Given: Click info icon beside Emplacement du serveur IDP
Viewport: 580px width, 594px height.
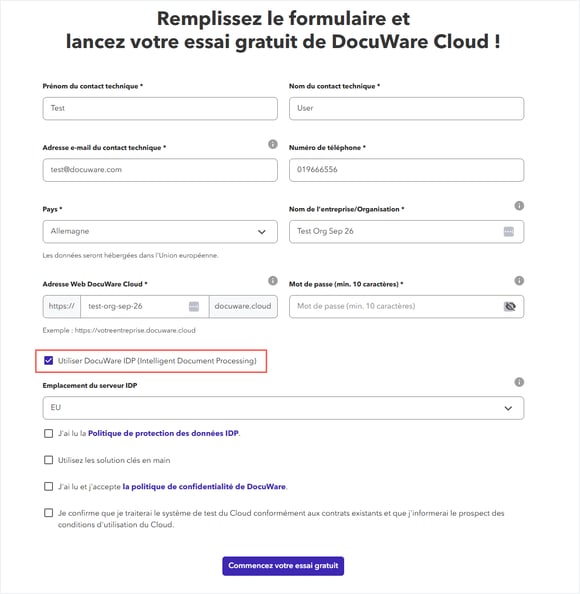Looking at the screenshot, I should click(x=519, y=382).
